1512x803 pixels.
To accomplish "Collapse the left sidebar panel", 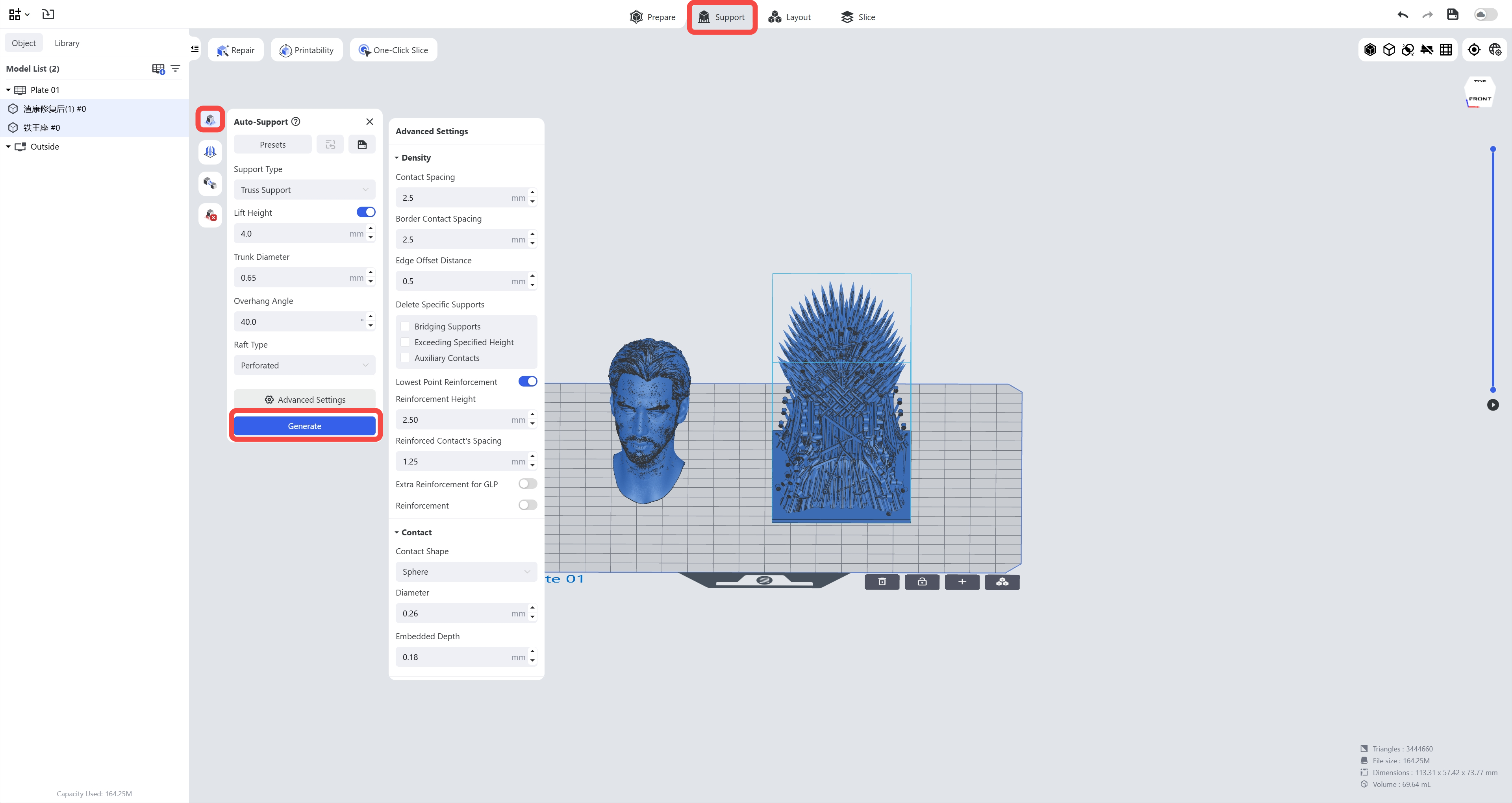I will (x=195, y=49).
